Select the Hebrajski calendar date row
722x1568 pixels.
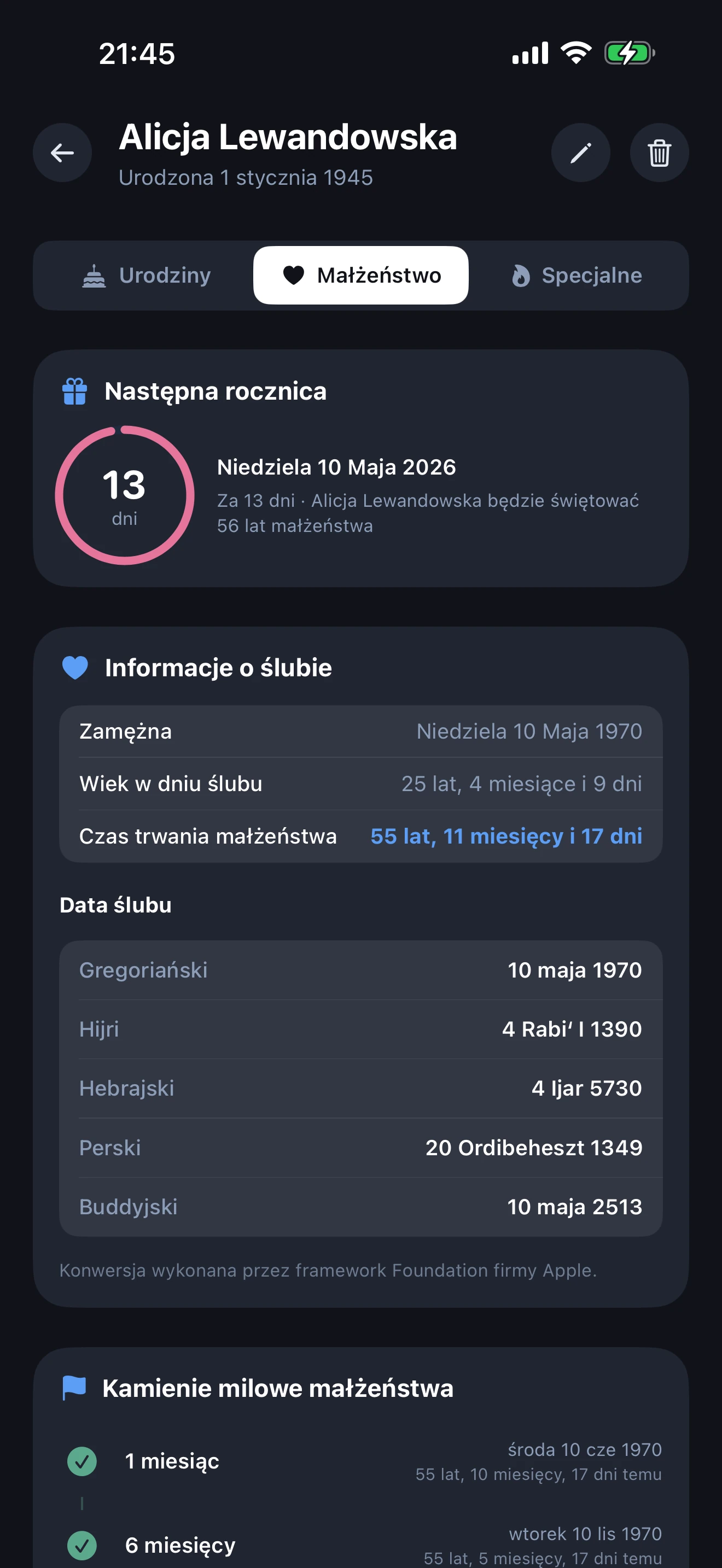(x=360, y=1089)
